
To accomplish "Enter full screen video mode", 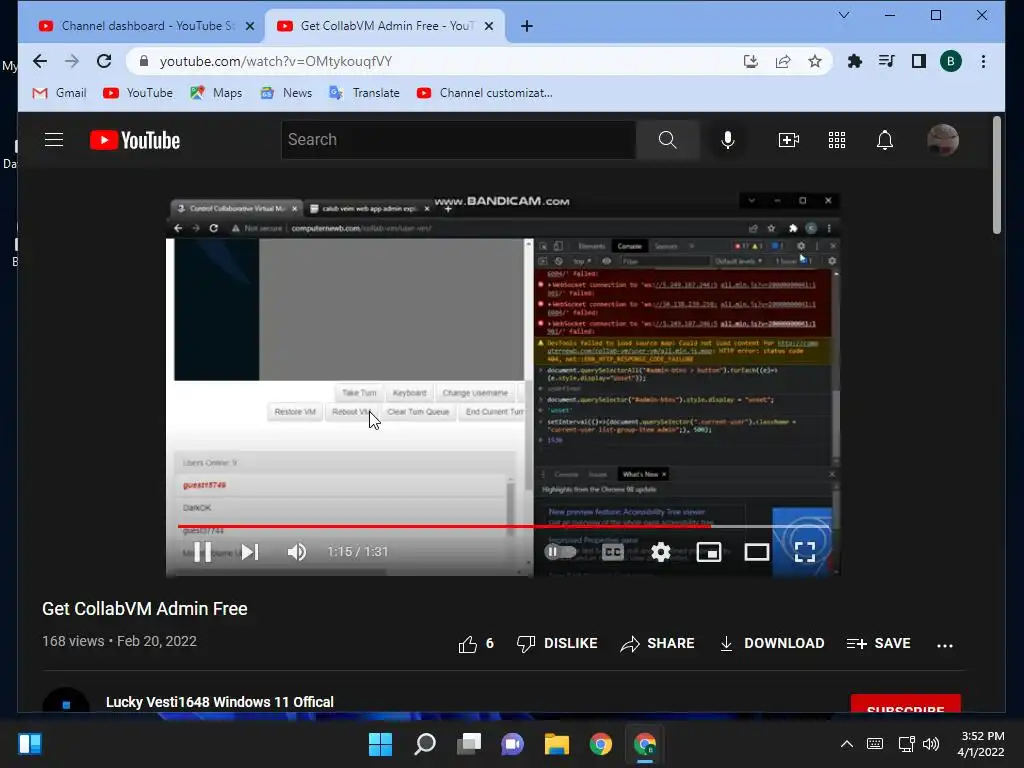I will [x=805, y=552].
